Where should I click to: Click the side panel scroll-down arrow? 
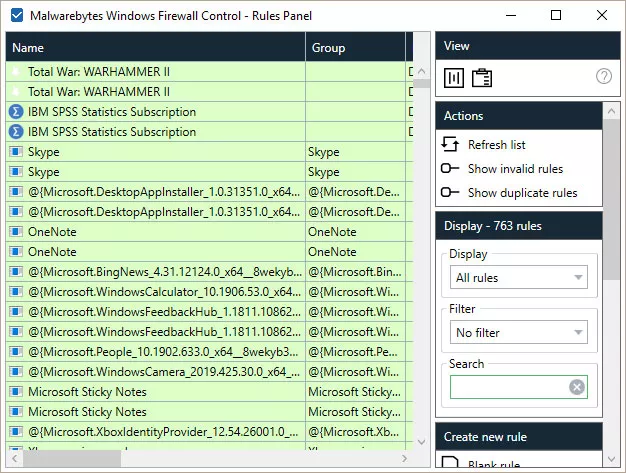pos(611,459)
